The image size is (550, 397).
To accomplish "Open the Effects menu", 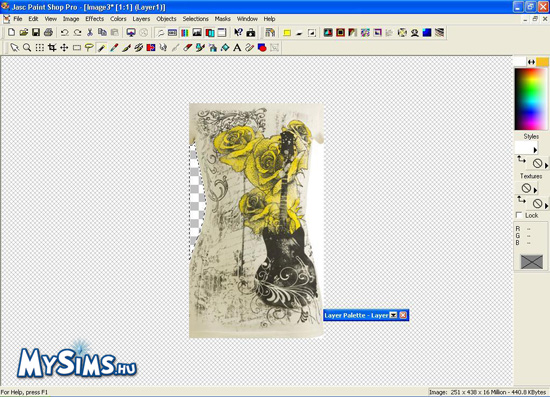I will (94, 19).
